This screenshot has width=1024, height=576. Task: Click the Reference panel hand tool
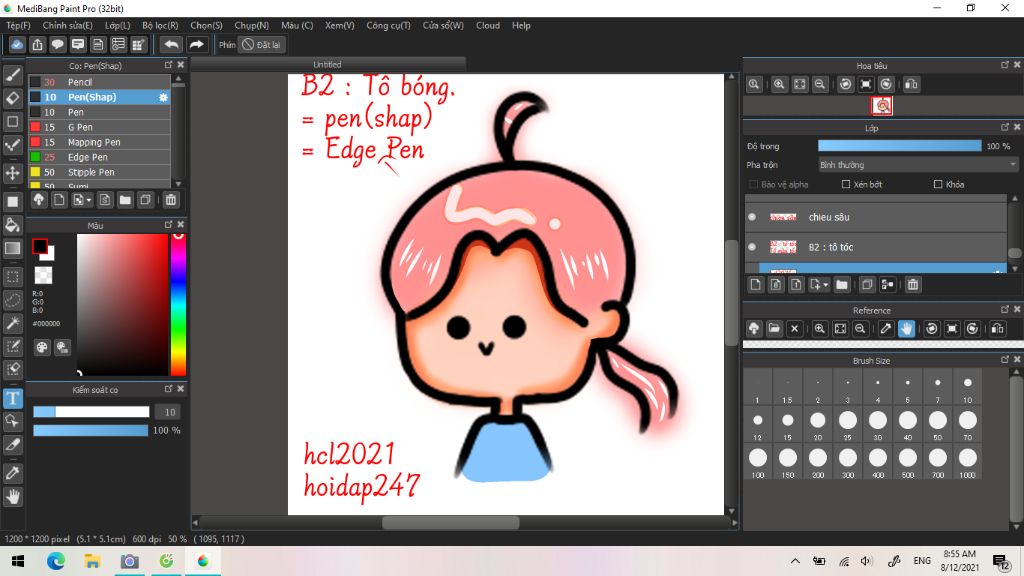pyautogui.click(x=906, y=328)
